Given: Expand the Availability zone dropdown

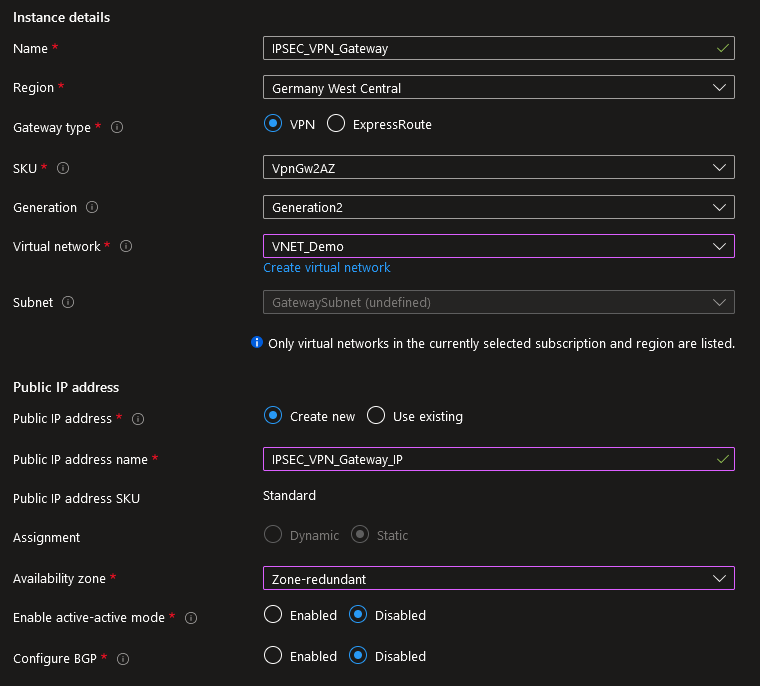Looking at the screenshot, I should [498, 578].
